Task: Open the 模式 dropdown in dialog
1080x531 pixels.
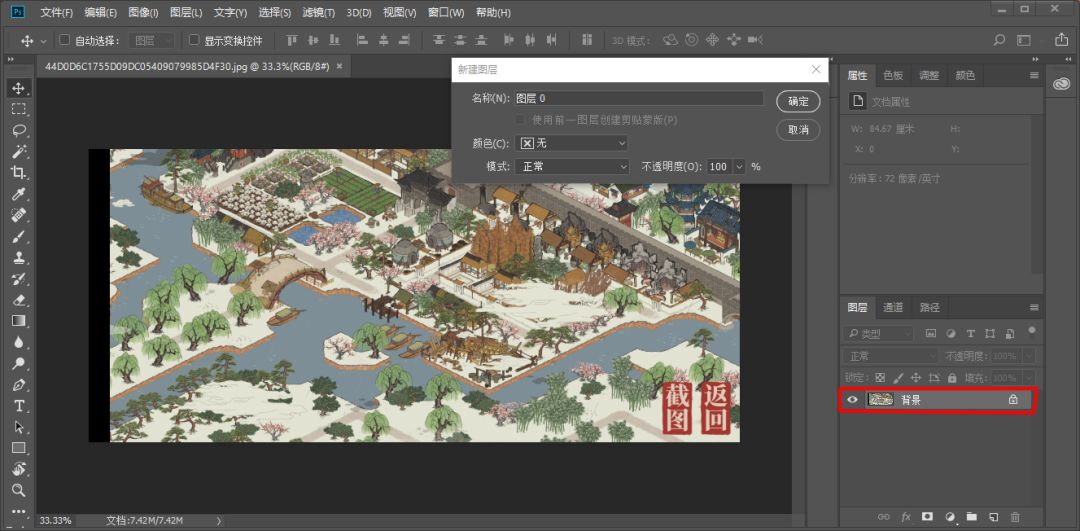Action: [x=572, y=167]
